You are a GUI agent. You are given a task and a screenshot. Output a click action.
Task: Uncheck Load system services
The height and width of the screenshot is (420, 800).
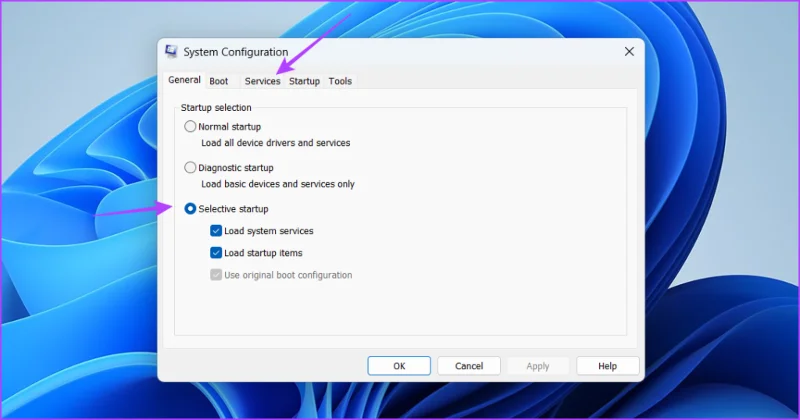216,231
